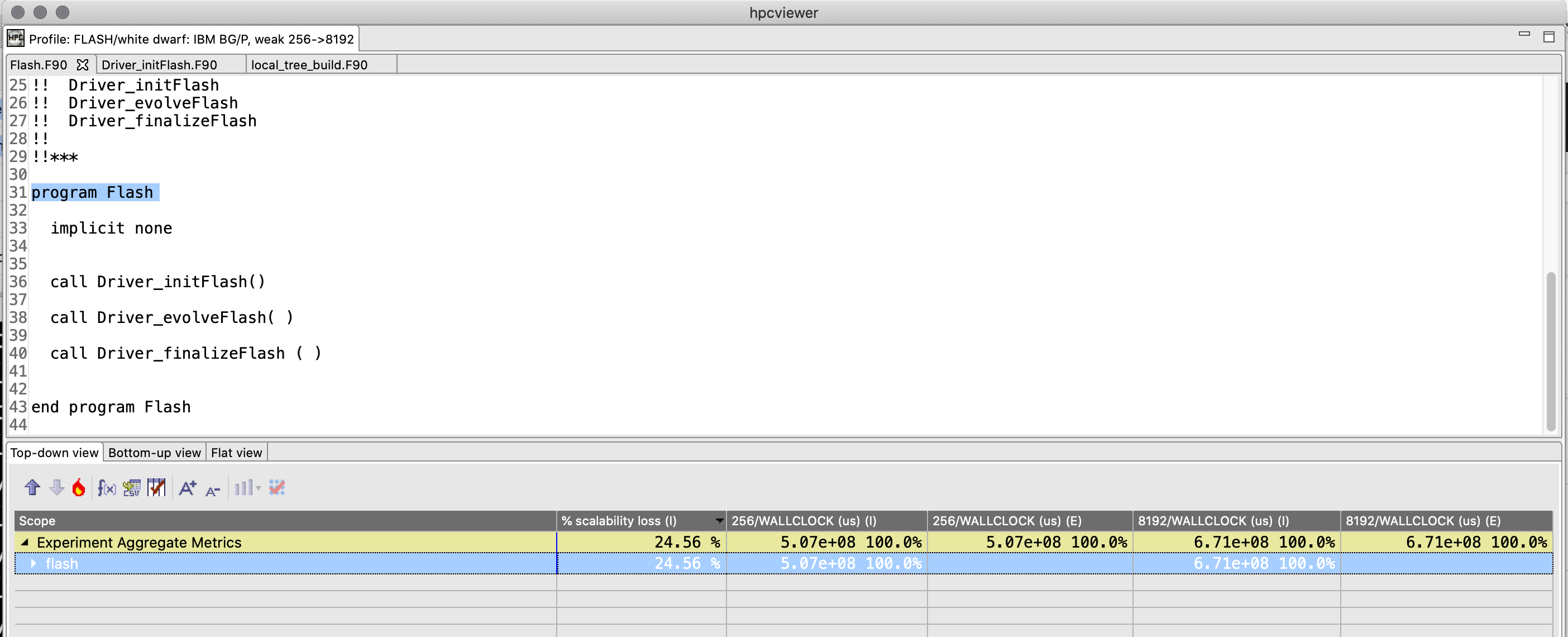The width and height of the screenshot is (1568, 637).
Task: Open the Flat view tab
Action: [x=236, y=453]
